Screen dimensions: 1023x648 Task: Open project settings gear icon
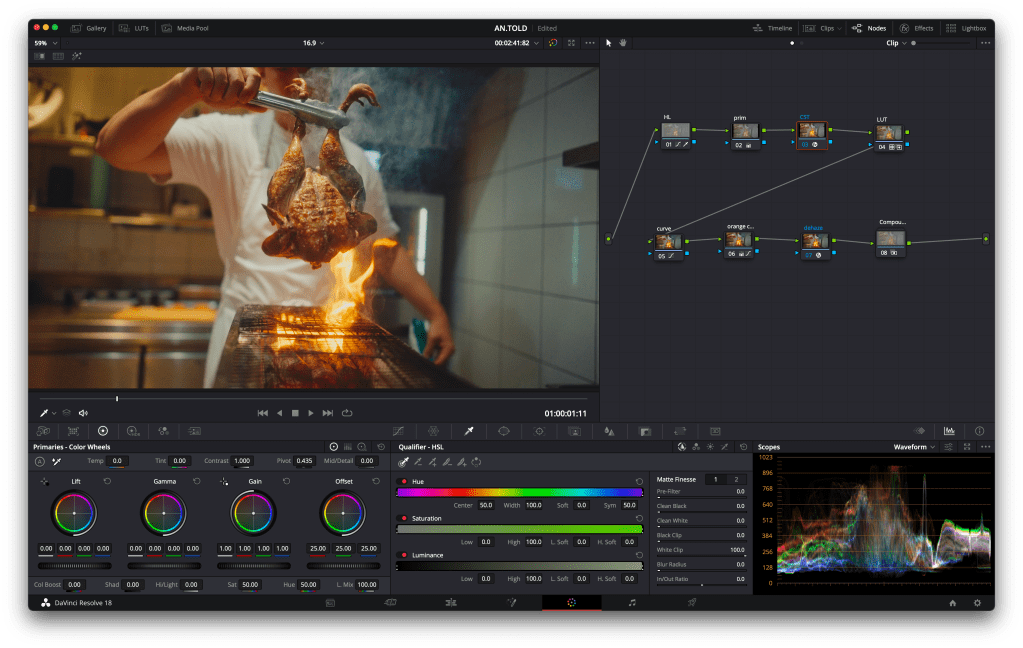[977, 603]
